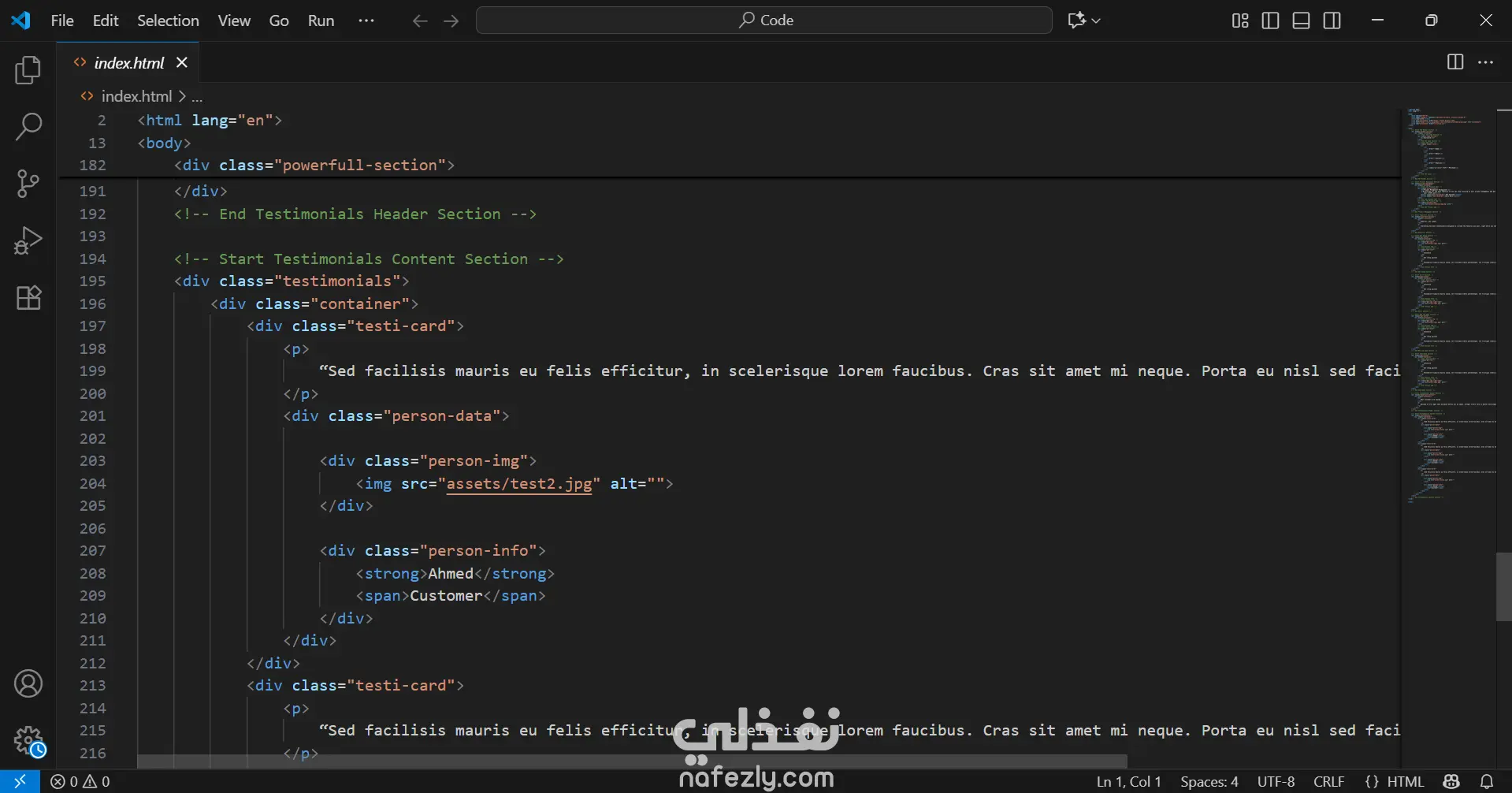Follow the assets/test2.jpg link

point(519,483)
